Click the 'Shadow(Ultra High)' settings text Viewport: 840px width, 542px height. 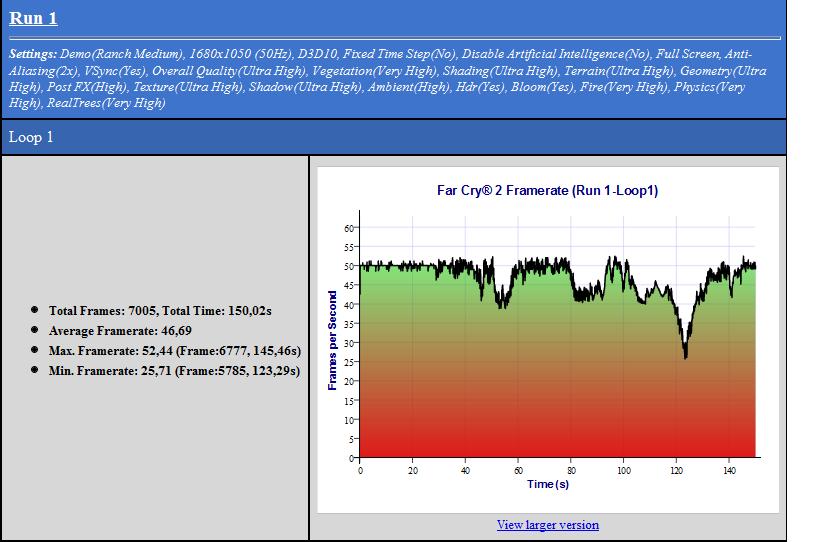(x=305, y=87)
